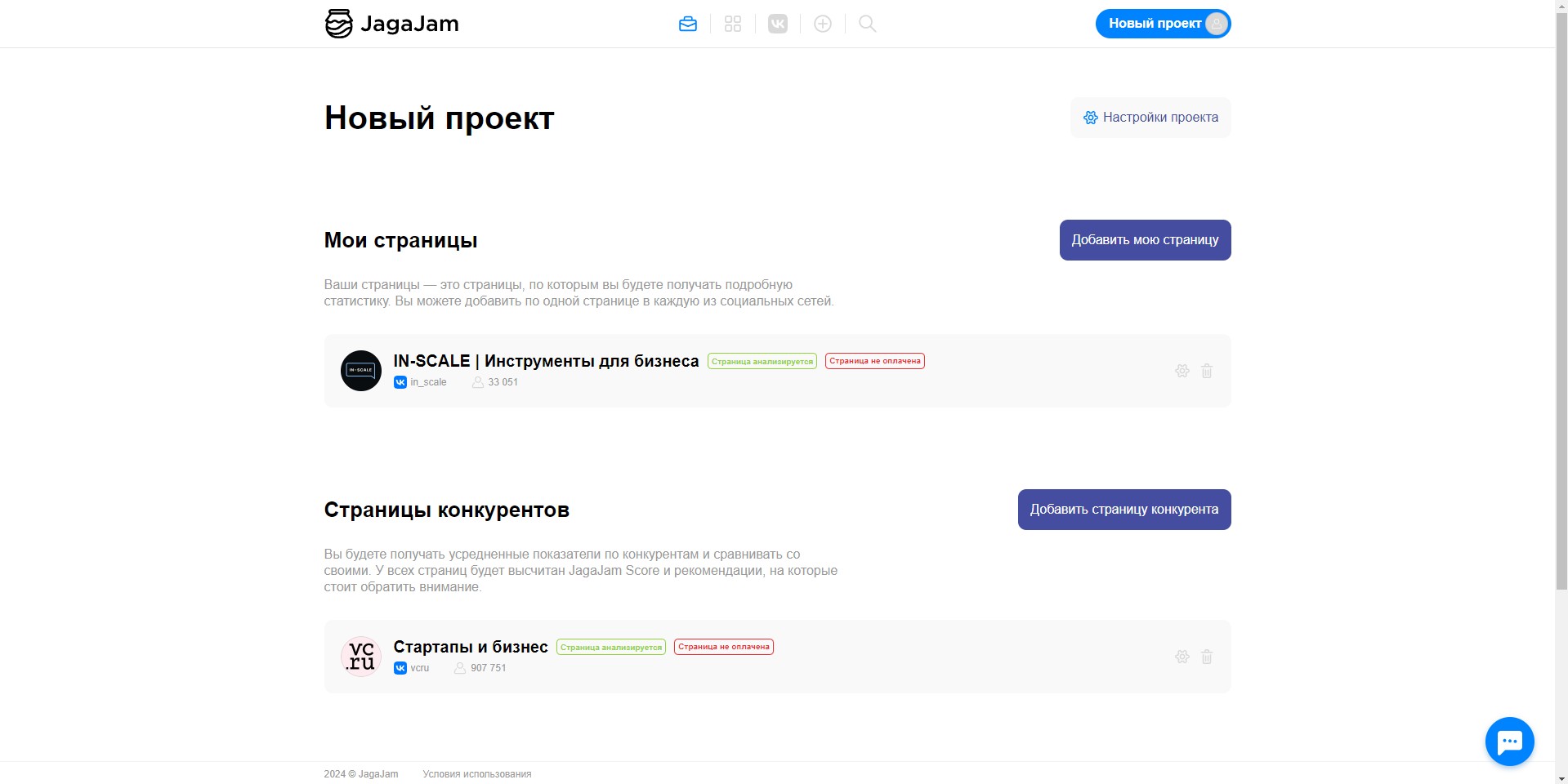The image size is (1568, 784).
Task: Click the Страницы конкурентов section heading
Action: (x=447, y=510)
